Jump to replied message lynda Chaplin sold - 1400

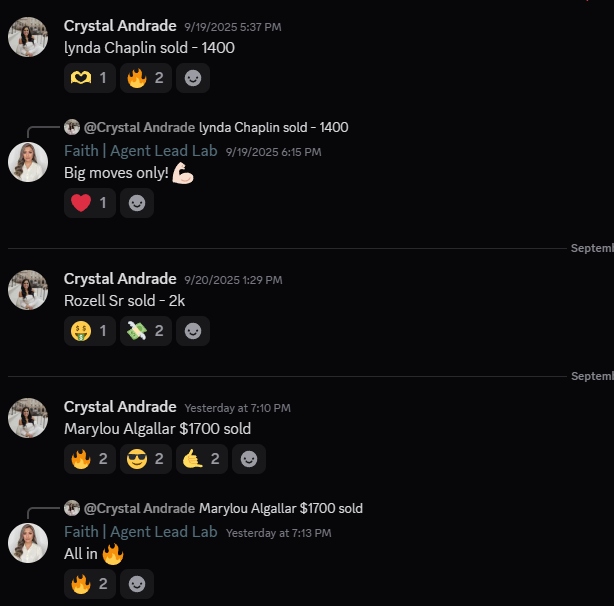point(273,127)
